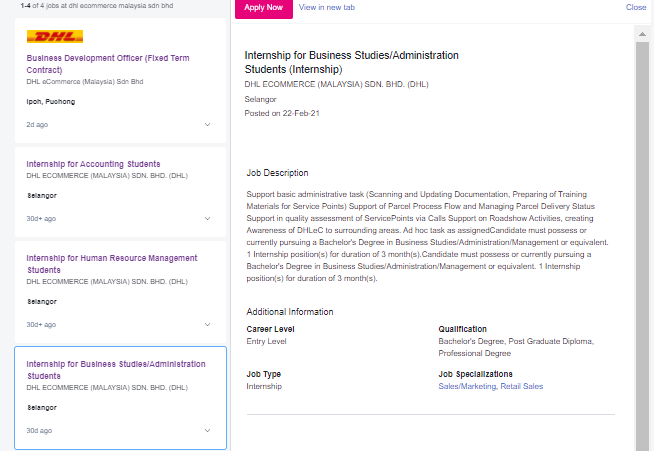The image size is (654, 451).
Task: Open the Retail Sales specialization link
Action: 522,386
